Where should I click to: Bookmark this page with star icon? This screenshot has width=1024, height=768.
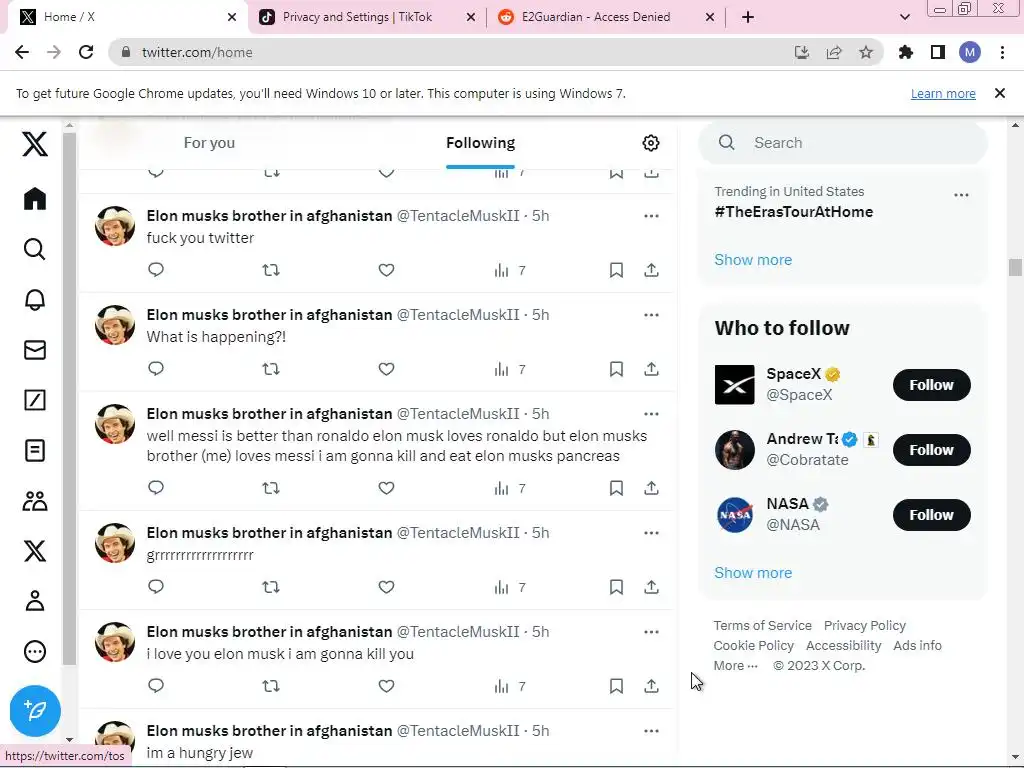pos(866,52)
